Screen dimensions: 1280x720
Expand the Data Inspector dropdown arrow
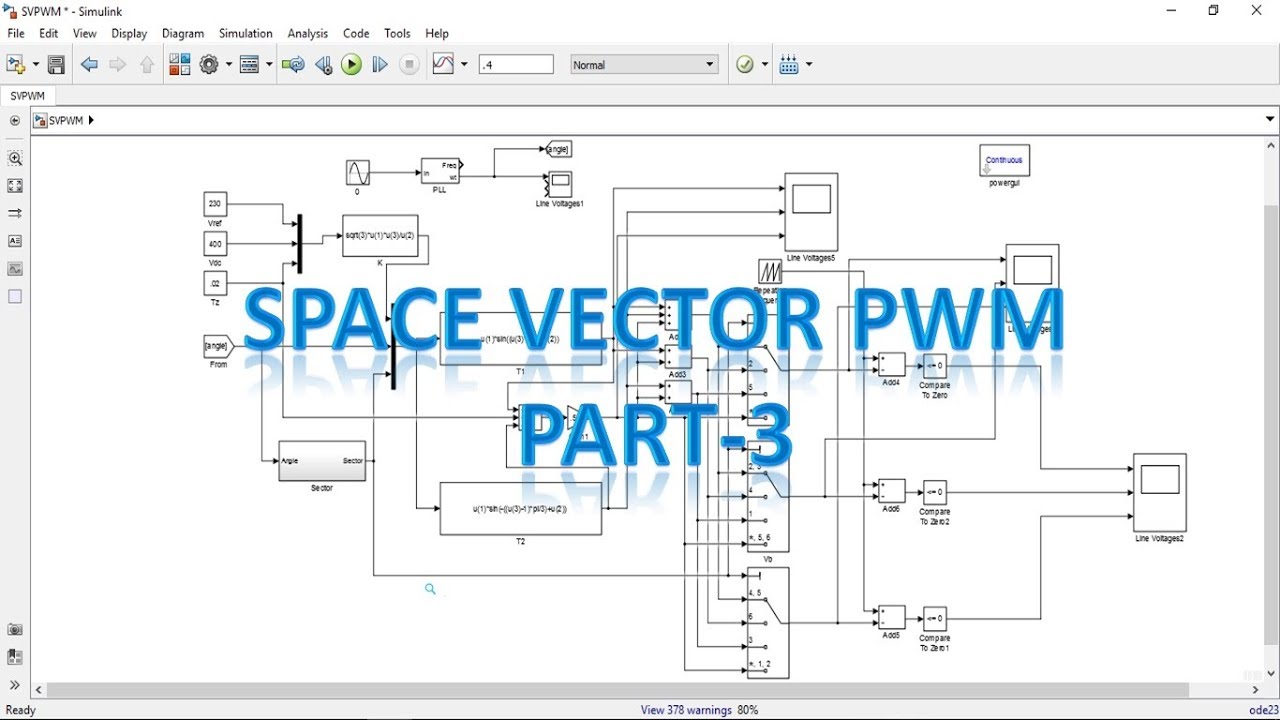click(463, 65)
